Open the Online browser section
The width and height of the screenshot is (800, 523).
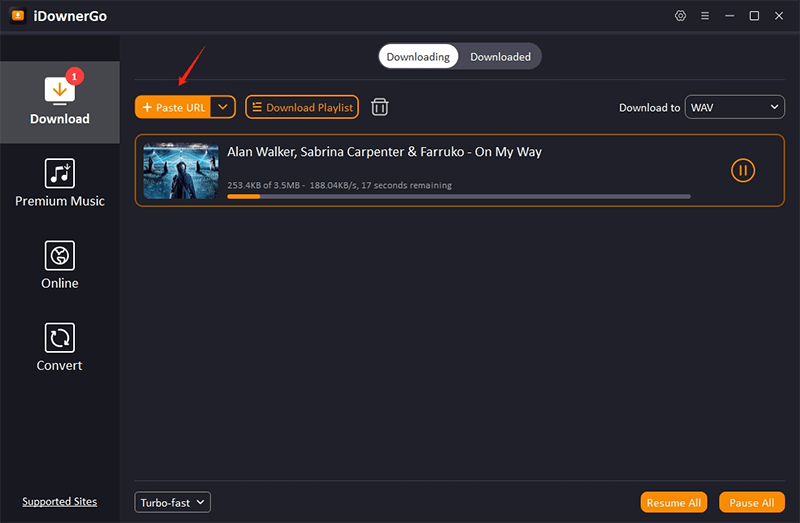pyautogui.click(x=59, y=265)
